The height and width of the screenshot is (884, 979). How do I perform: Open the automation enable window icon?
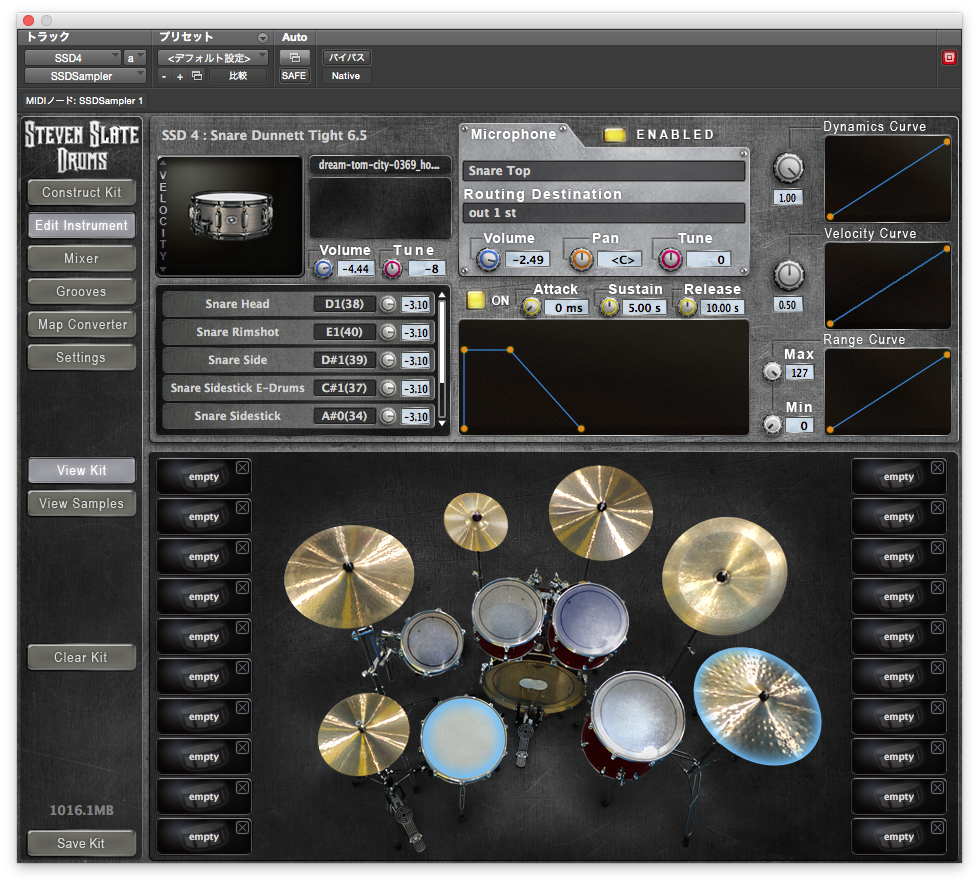click(x=295, y=57)
